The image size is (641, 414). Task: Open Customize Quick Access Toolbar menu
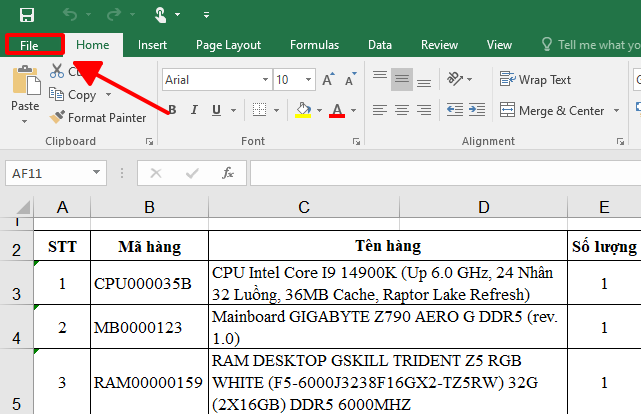click(x=206, y=15)
